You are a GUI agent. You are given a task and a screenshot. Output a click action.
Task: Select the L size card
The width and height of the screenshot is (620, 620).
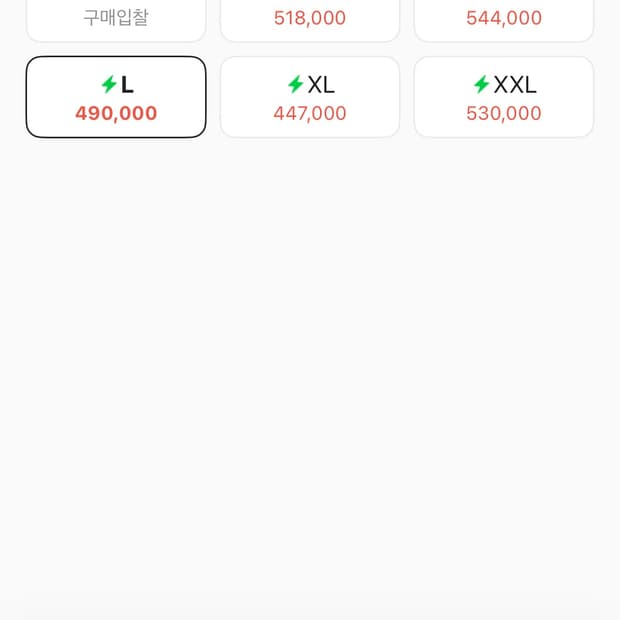pos(116,98)
